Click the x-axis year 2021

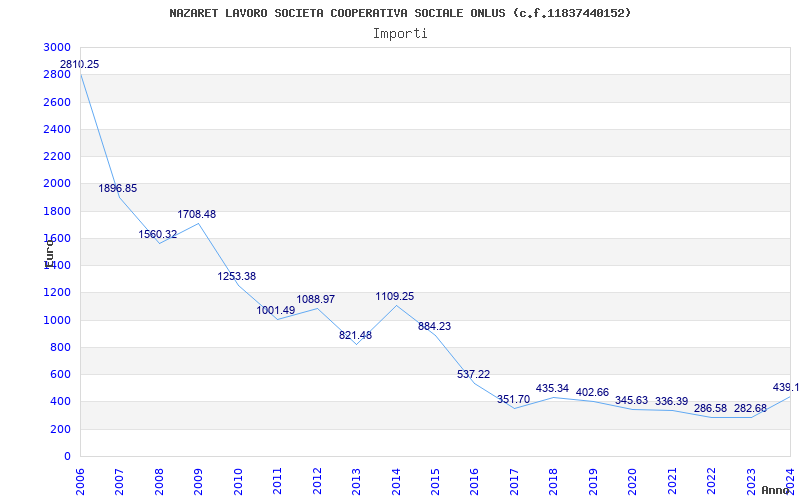(x=673, y=482)
